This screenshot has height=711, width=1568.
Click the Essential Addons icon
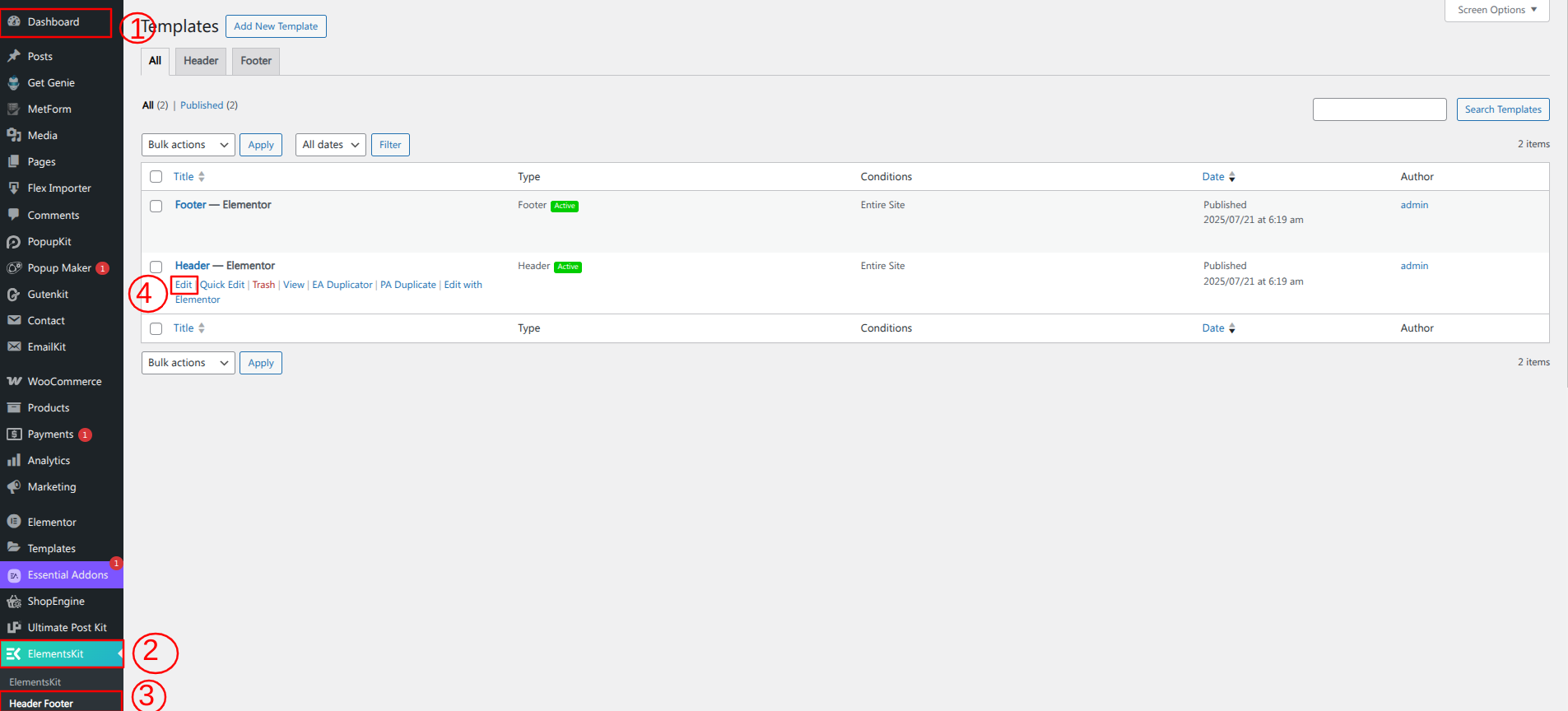[x=14, y=575]
